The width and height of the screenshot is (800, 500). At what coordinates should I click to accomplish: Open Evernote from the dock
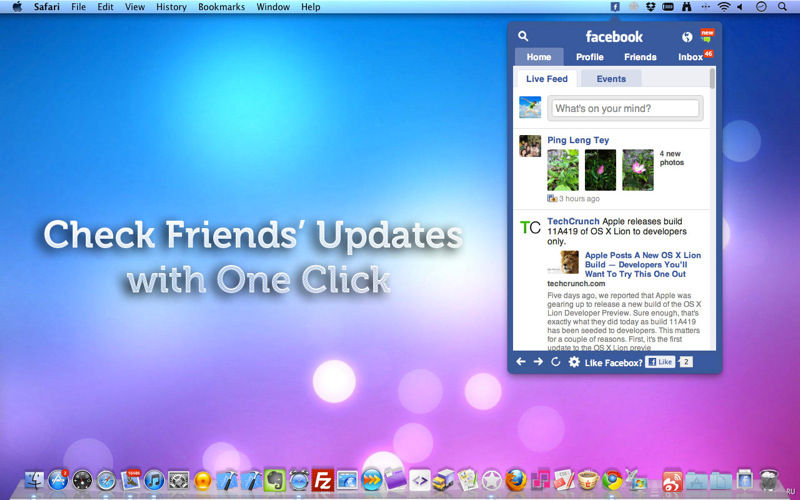tap(275, 480)
